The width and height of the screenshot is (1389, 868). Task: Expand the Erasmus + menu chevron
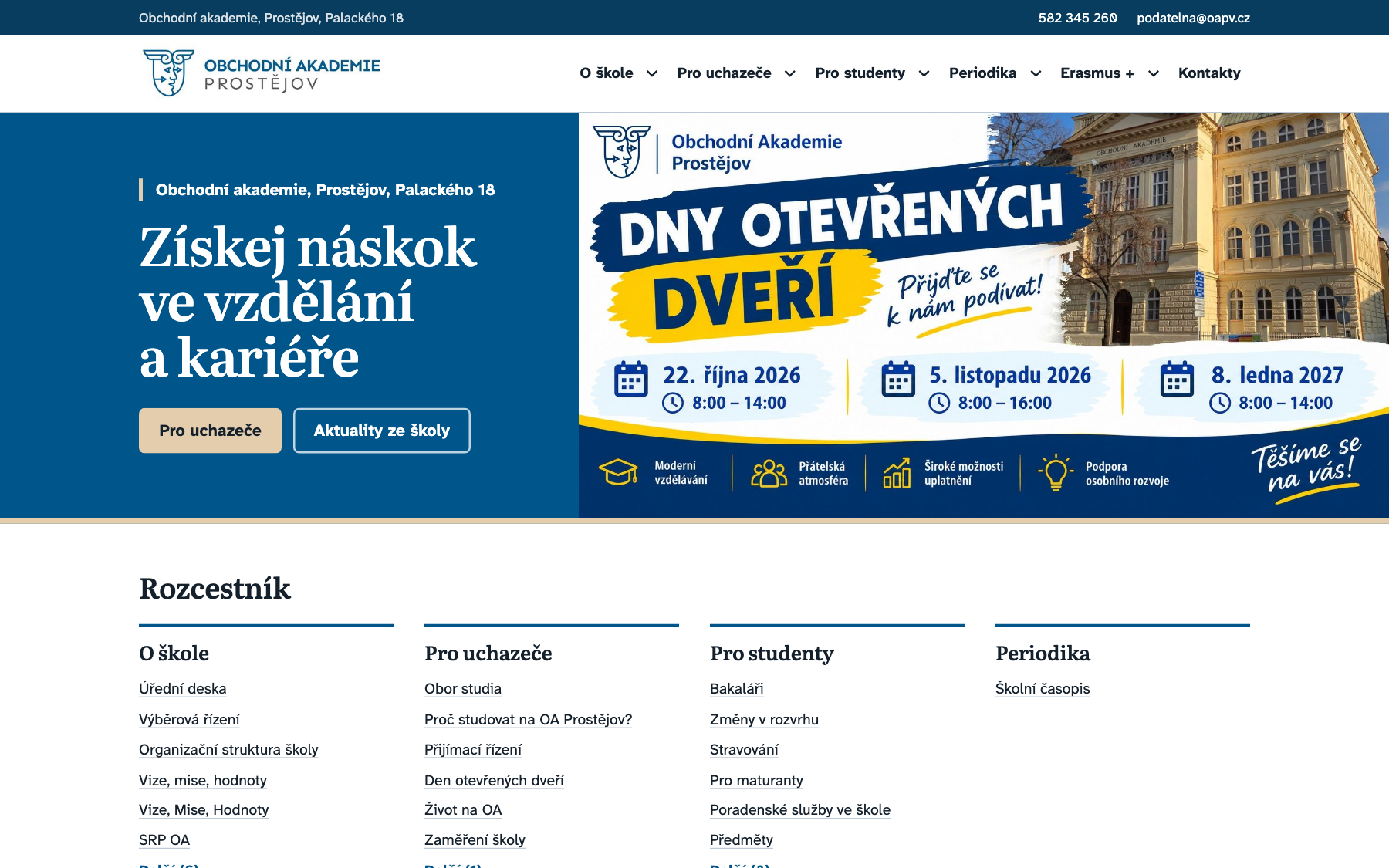click(1154, 73)
